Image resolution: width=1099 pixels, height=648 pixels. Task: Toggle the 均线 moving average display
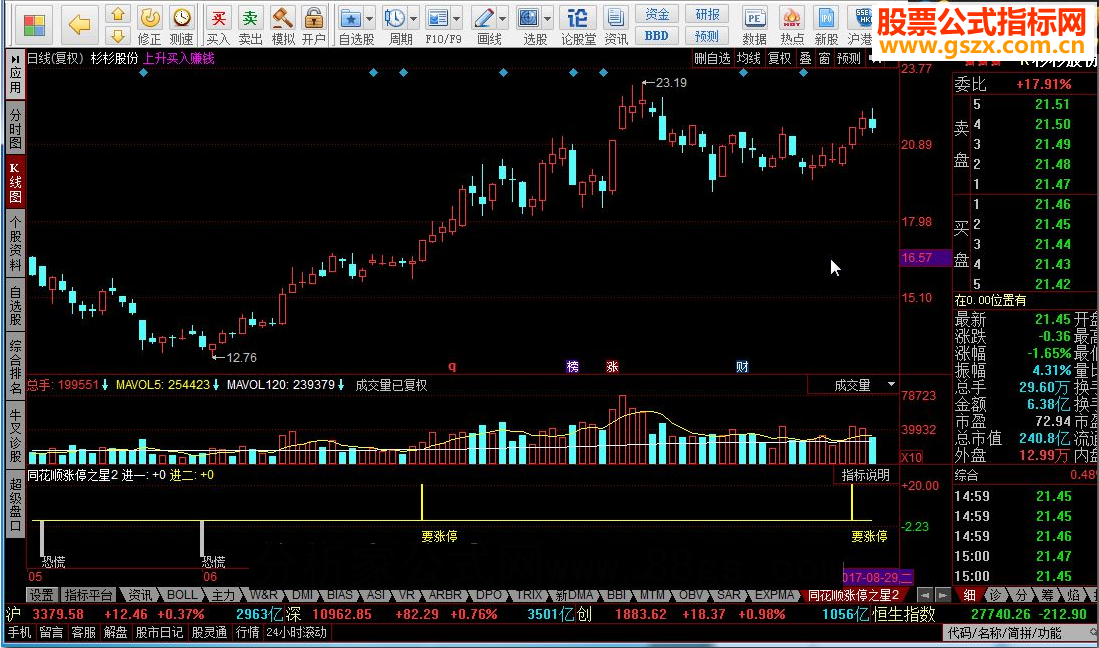pyautogui.click(x=749, y=58)
